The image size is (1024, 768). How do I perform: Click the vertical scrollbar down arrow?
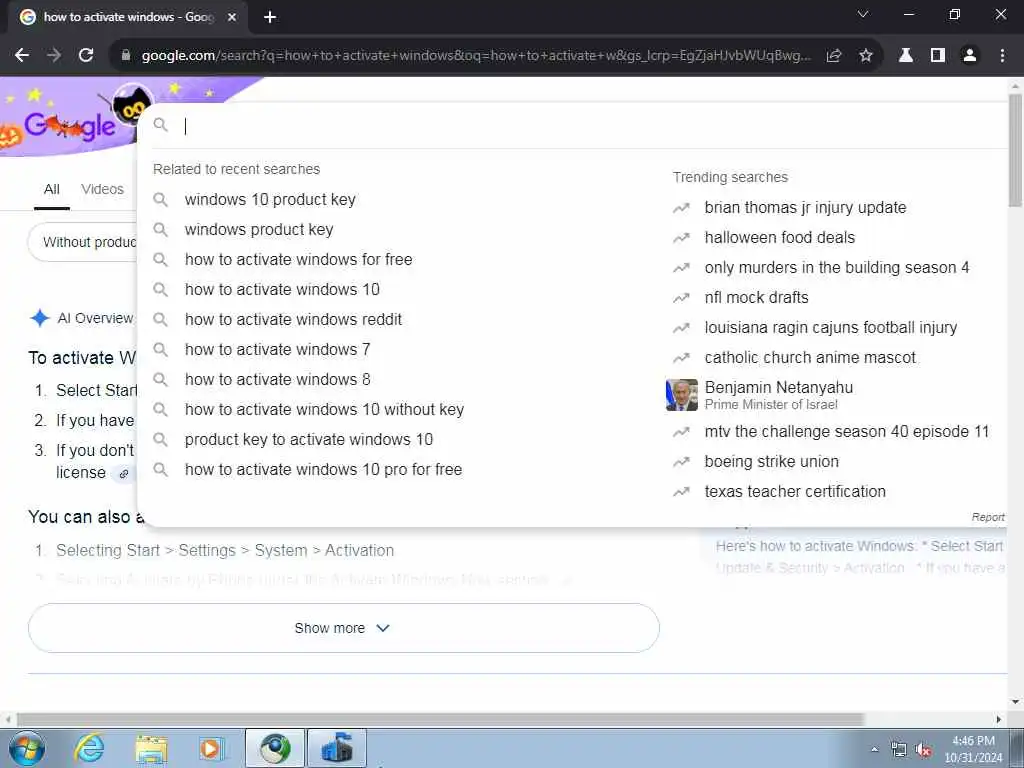pyautogui.click(x=1015, y=702)
